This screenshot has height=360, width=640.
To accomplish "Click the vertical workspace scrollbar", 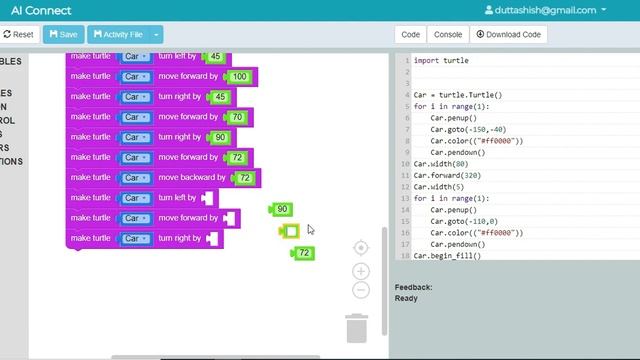I will (x=384, y=281).
